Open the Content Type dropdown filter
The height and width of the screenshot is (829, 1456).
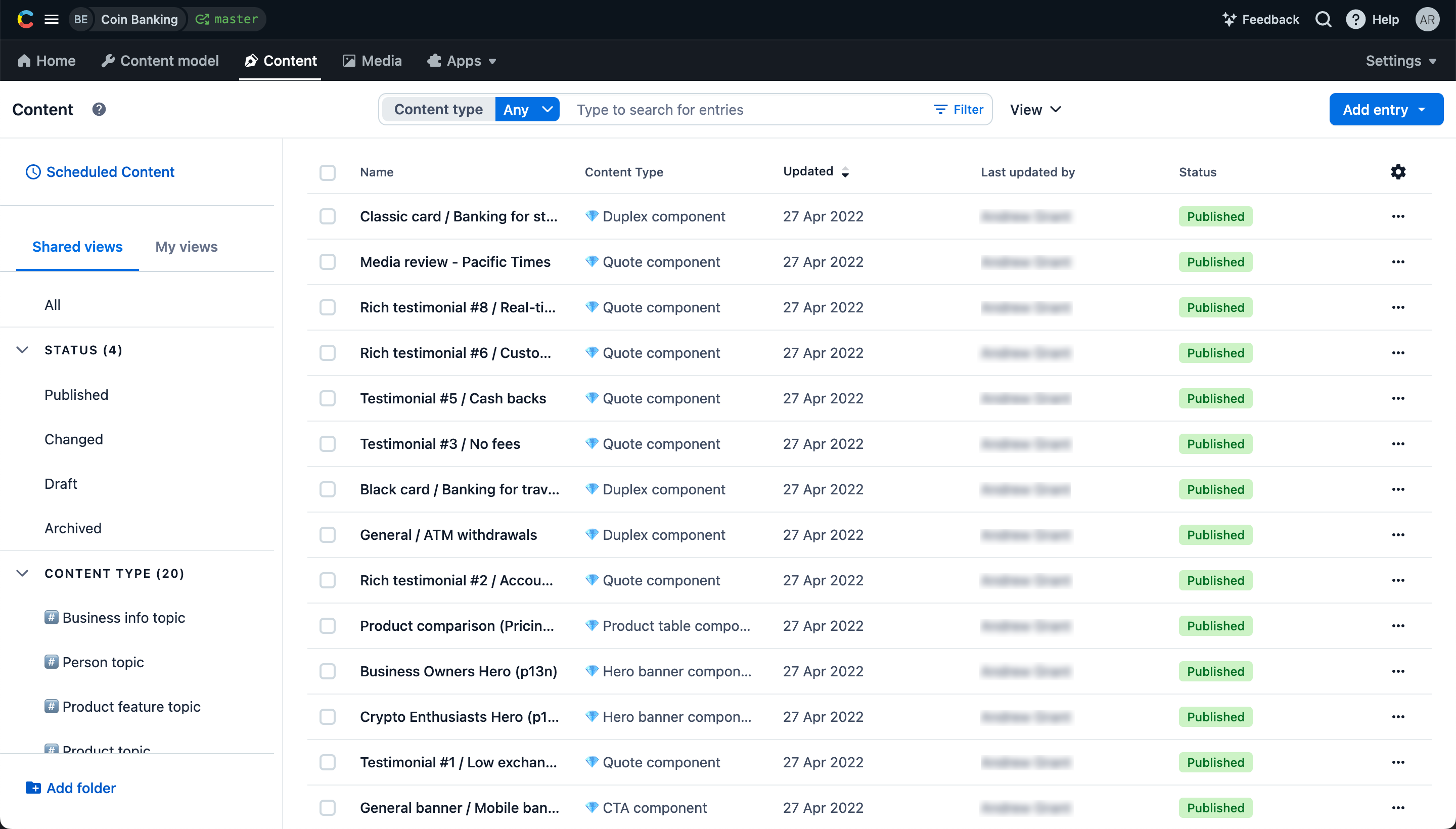pyautogui.click(x=528, y=109)
